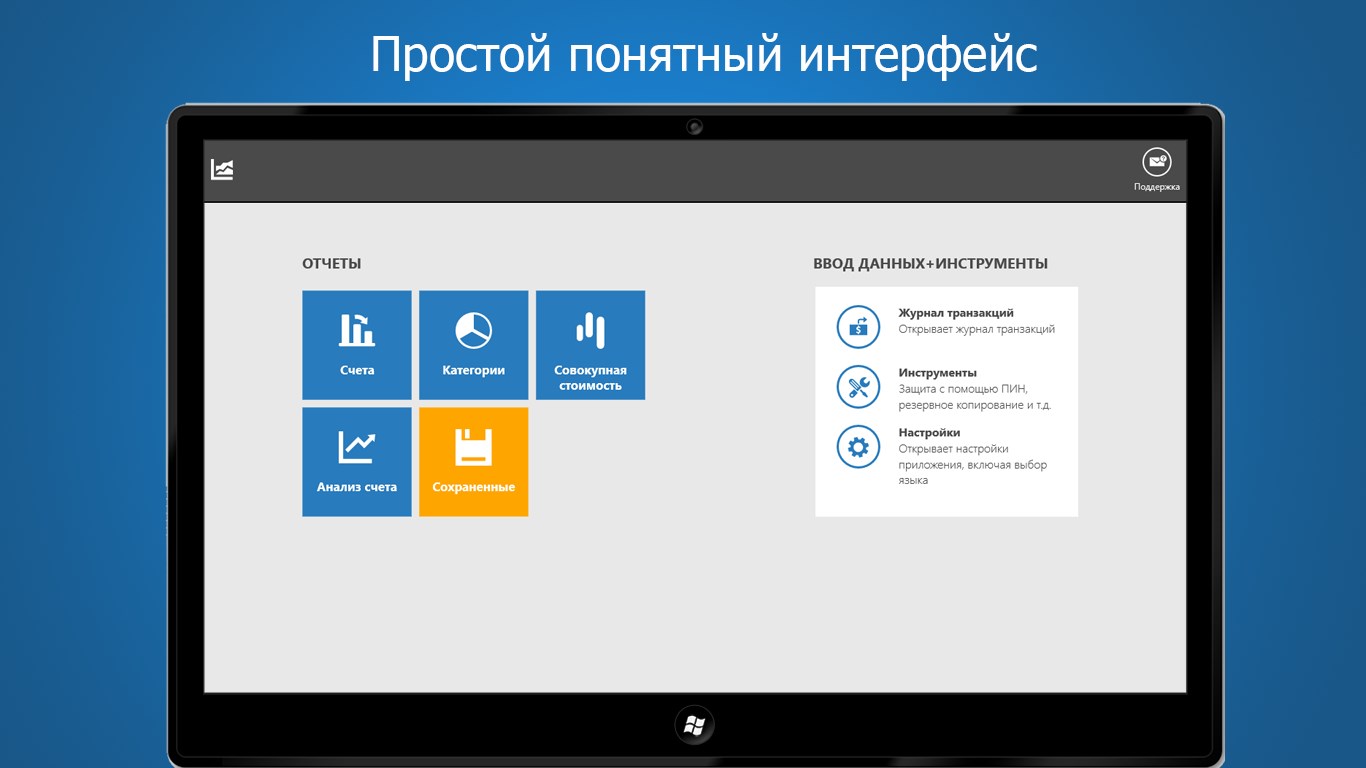Click the Категории pie chart icon

[x=473, y=328]
